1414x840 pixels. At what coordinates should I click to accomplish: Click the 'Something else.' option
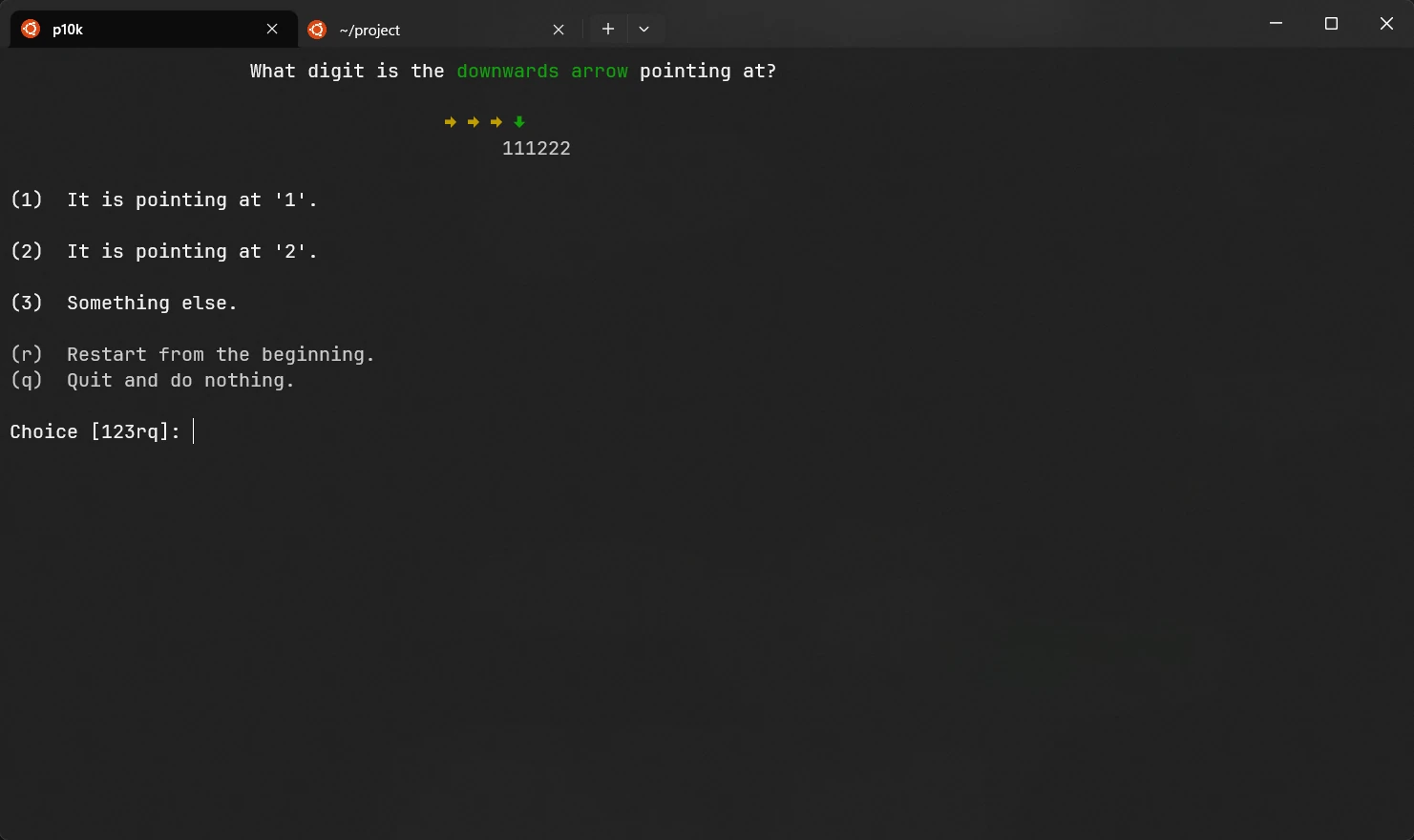(x=151, y=303)
